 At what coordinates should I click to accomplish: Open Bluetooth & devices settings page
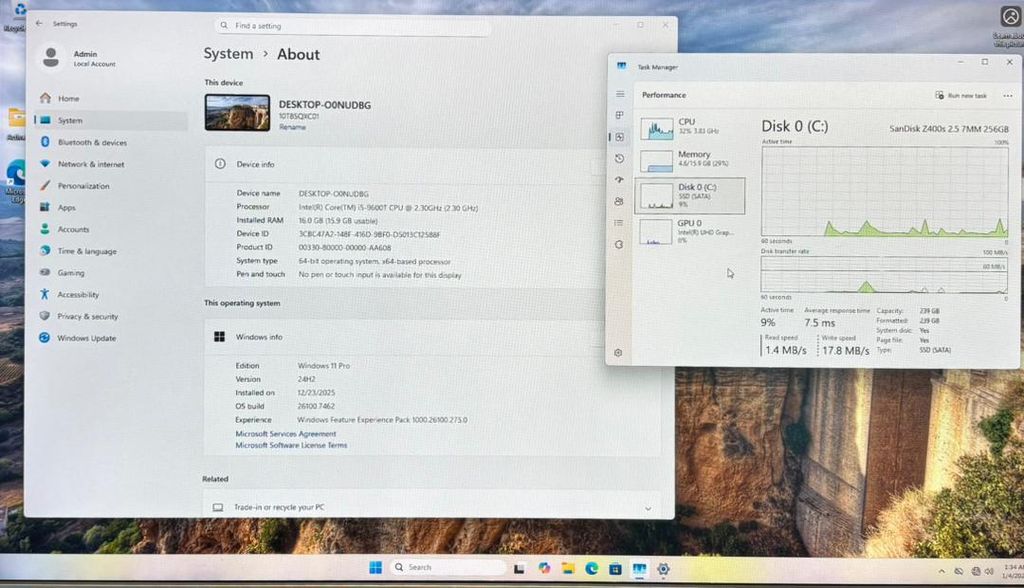[x=92, y=142]
